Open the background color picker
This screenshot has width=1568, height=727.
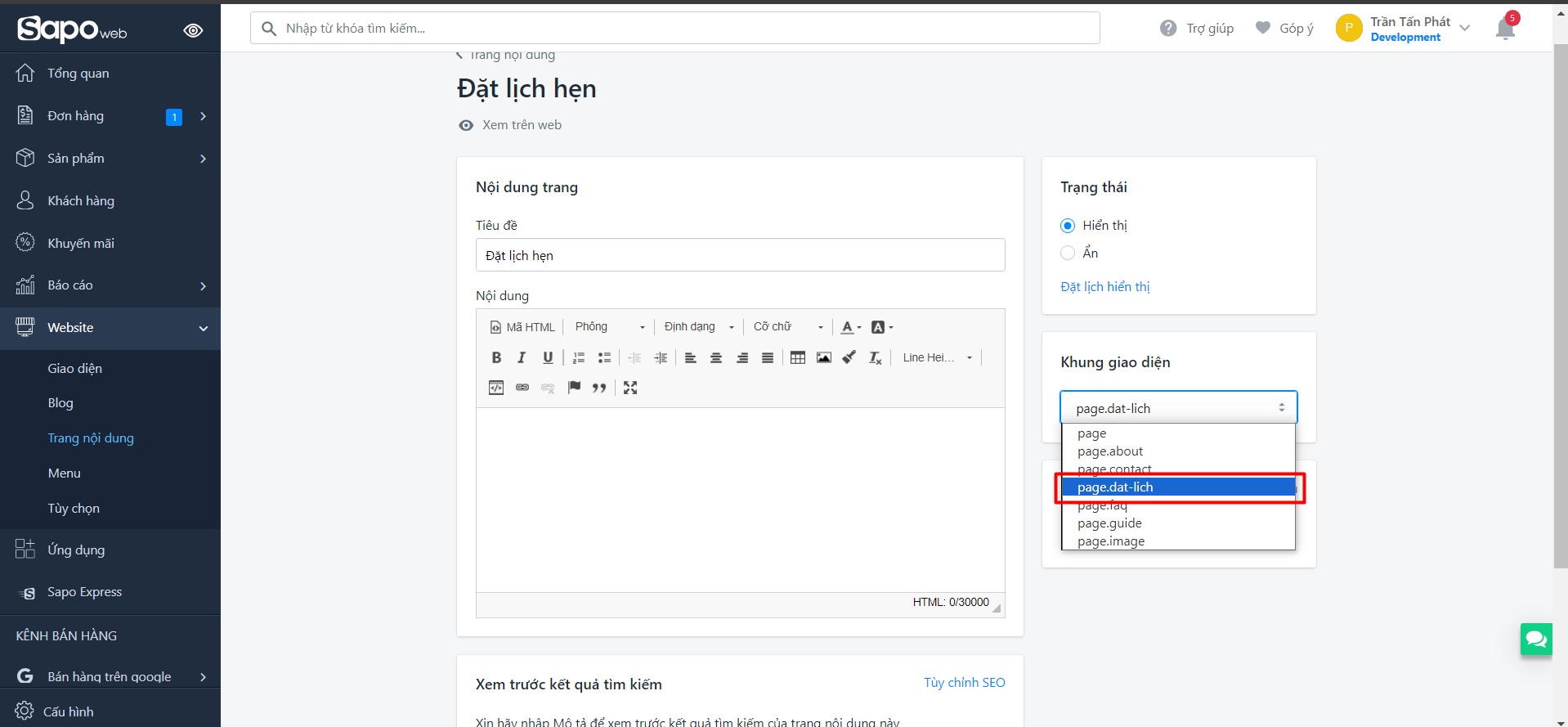pos(882,327)
